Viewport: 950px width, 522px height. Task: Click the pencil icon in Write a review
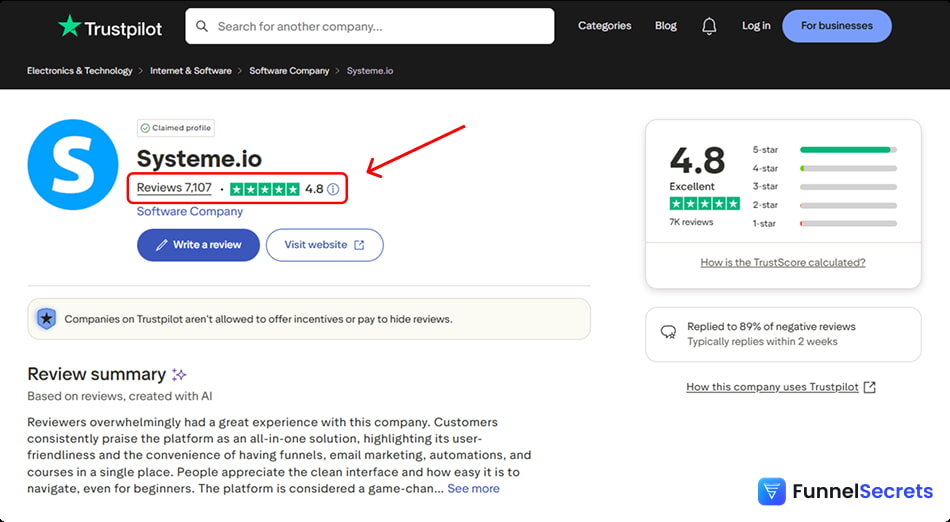pos(161,245)
